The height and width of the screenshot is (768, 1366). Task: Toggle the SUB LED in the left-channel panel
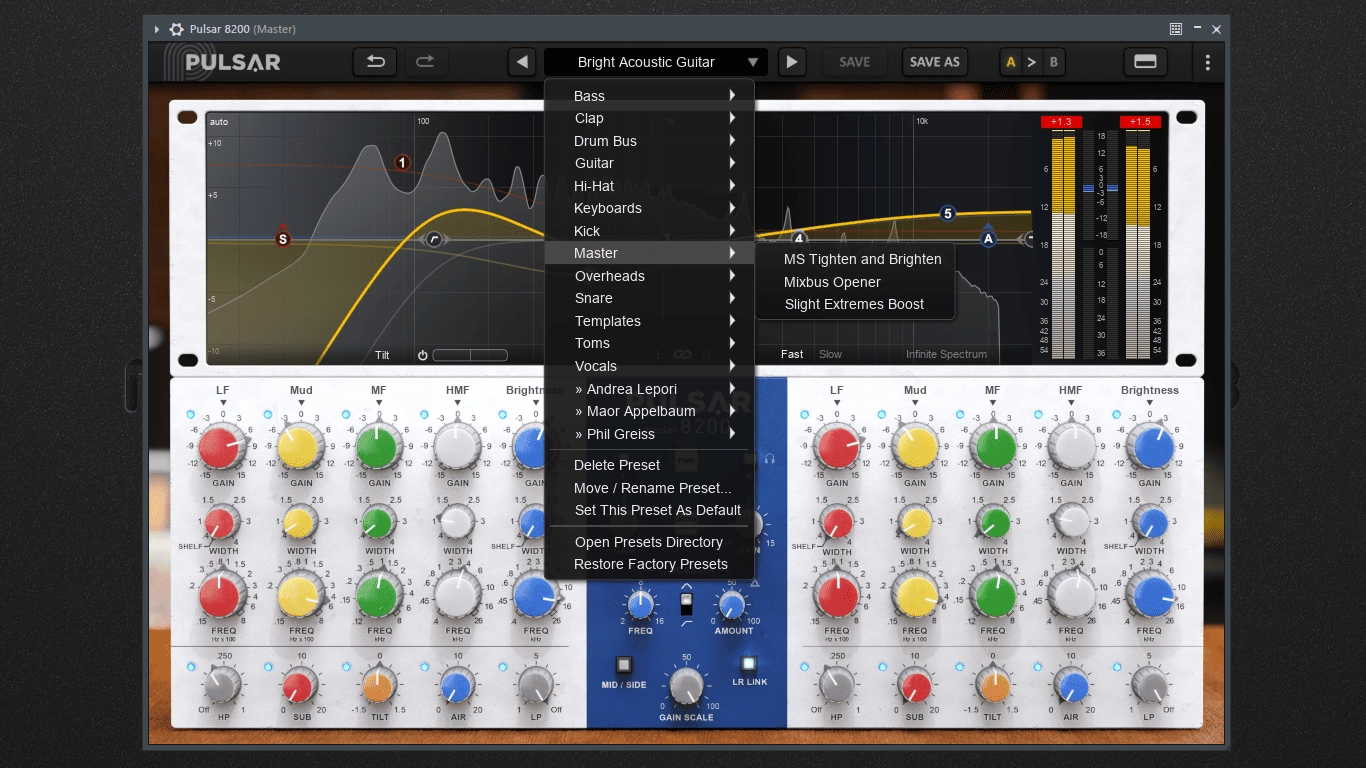(x=268, y=666)
